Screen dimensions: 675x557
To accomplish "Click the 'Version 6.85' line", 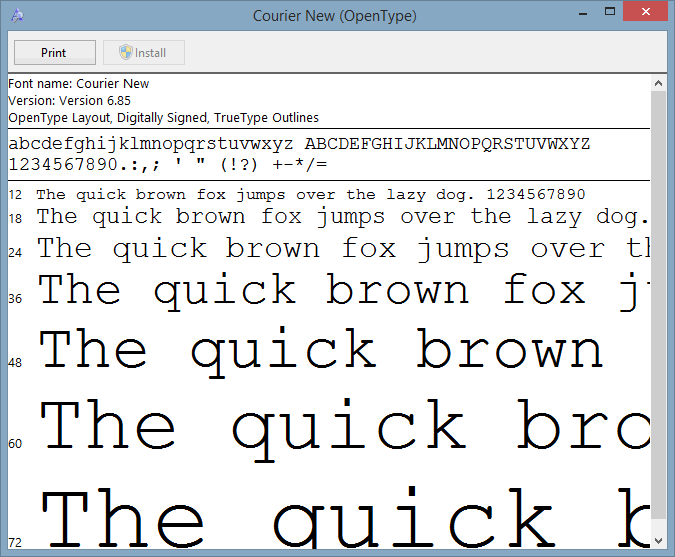I will point(70,101).
